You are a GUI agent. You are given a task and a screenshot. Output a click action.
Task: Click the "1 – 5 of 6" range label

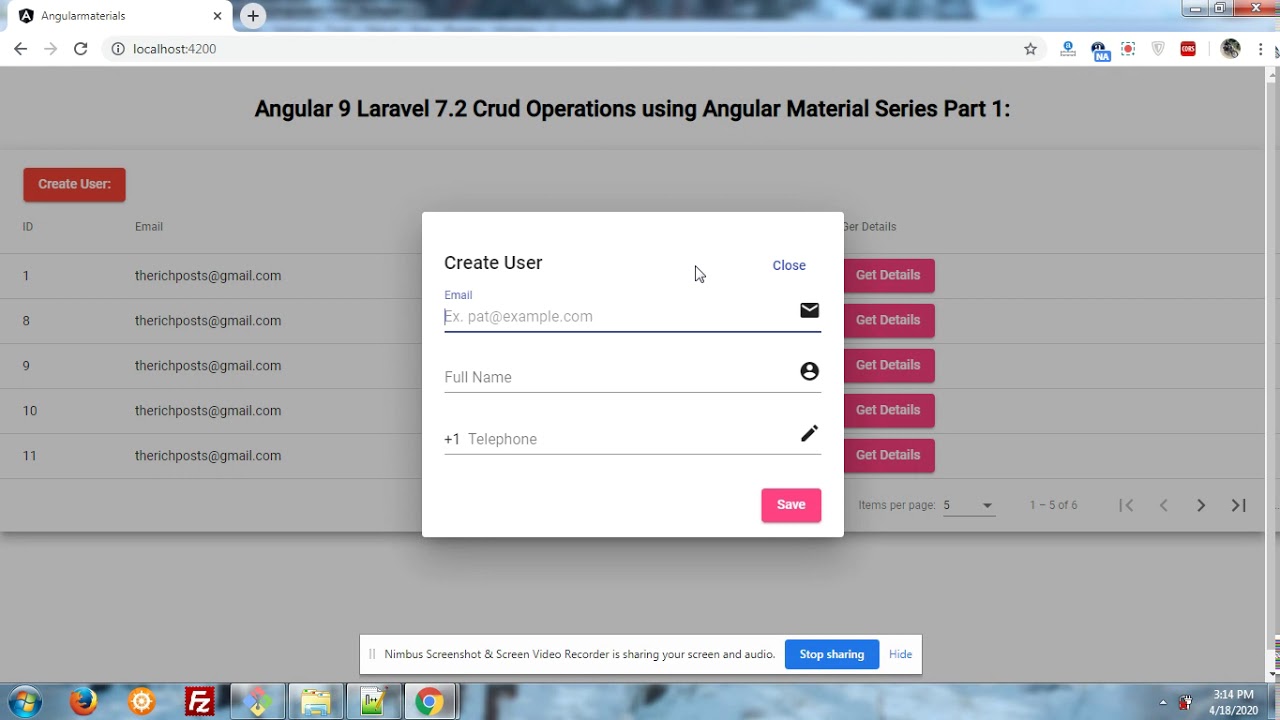coord(1054,505)
